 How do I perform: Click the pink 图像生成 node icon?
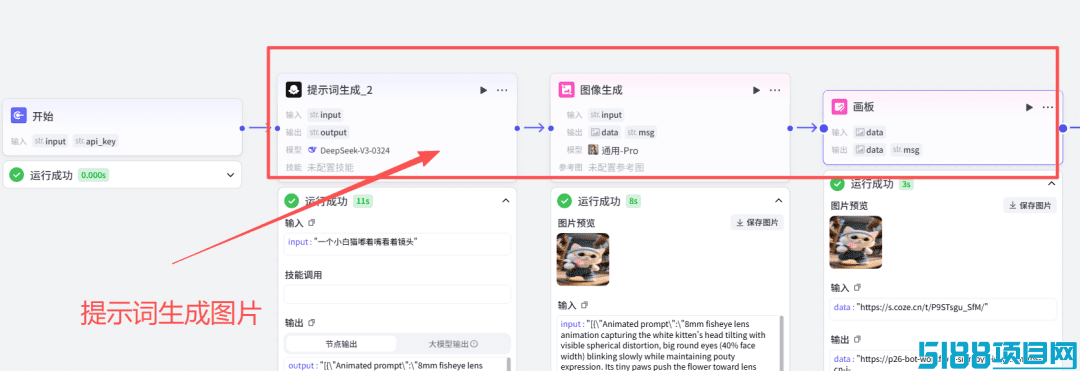[x=566, y=90]
